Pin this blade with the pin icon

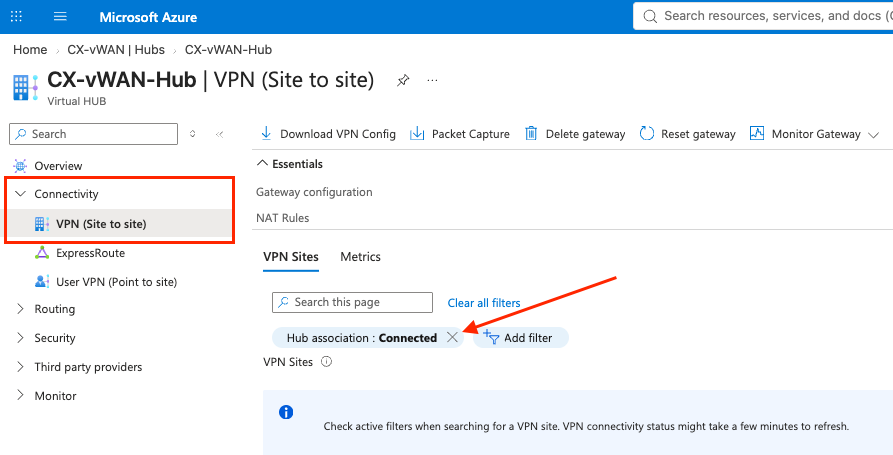(x=403, y=81)
